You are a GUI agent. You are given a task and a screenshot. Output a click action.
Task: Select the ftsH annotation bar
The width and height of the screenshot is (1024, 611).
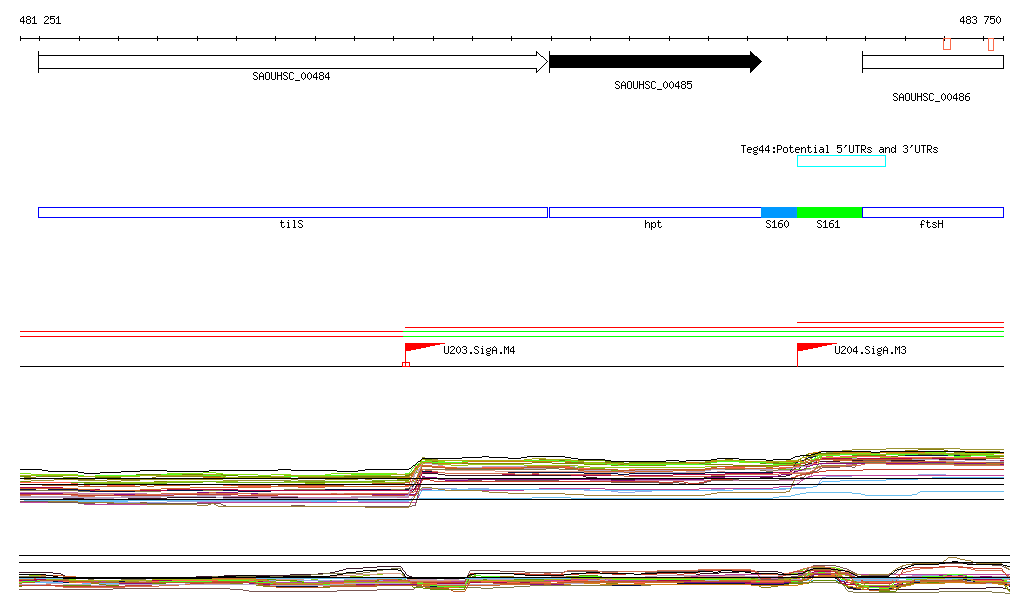pyautogui.click(x=932, y=213)
